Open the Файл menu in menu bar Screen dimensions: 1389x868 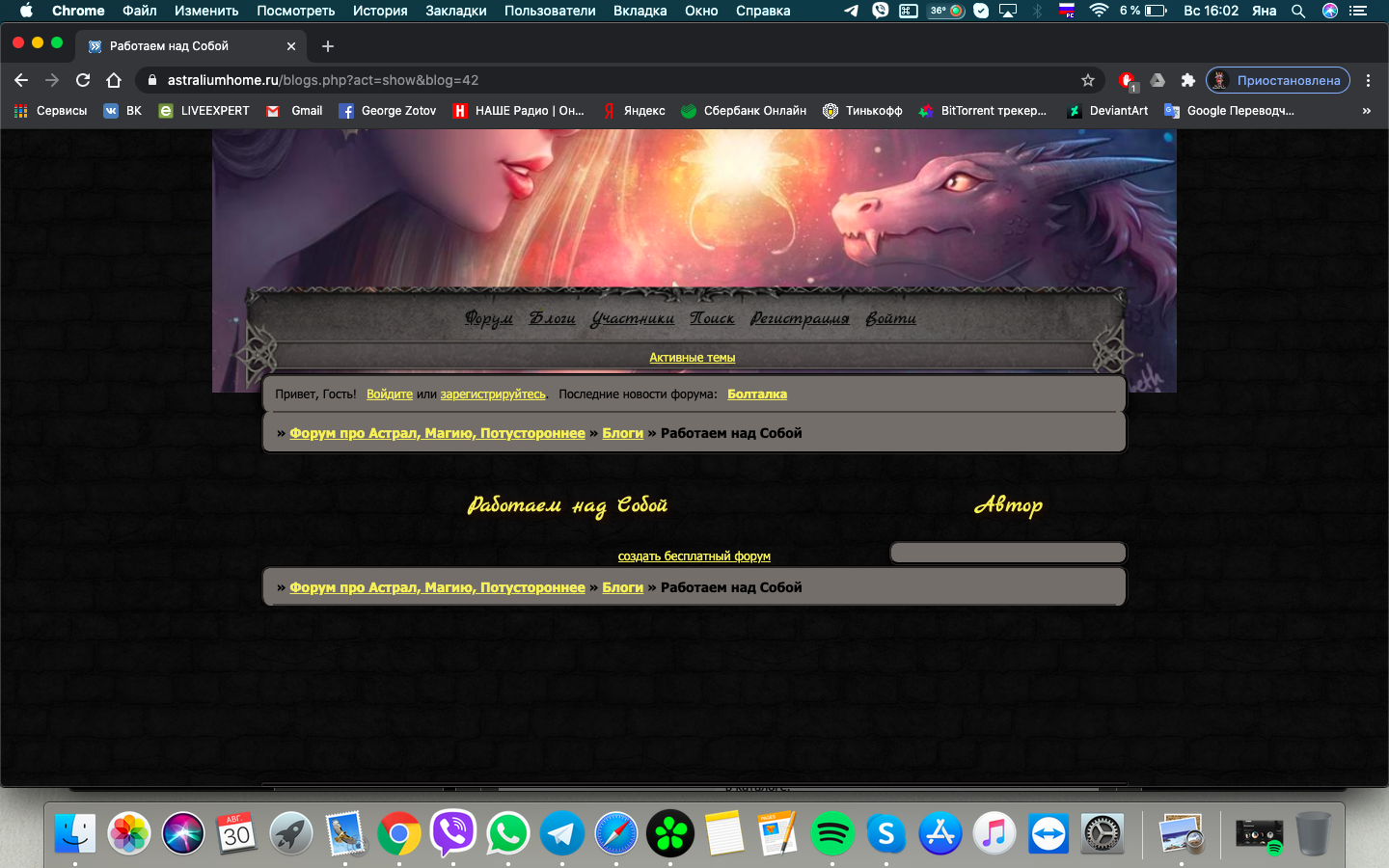pos(140,11)
